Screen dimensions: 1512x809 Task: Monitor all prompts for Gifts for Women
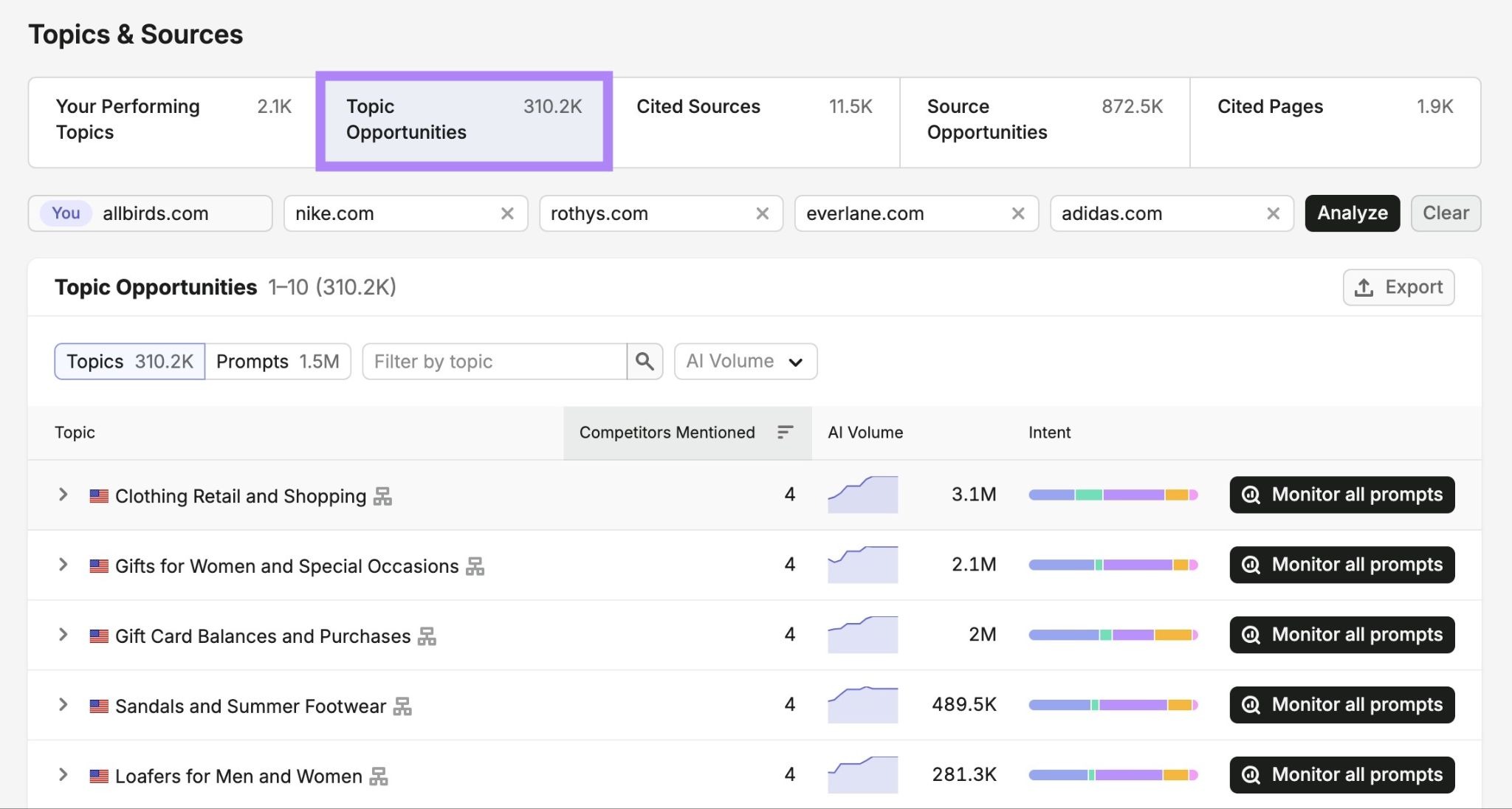click(1342, 565)
